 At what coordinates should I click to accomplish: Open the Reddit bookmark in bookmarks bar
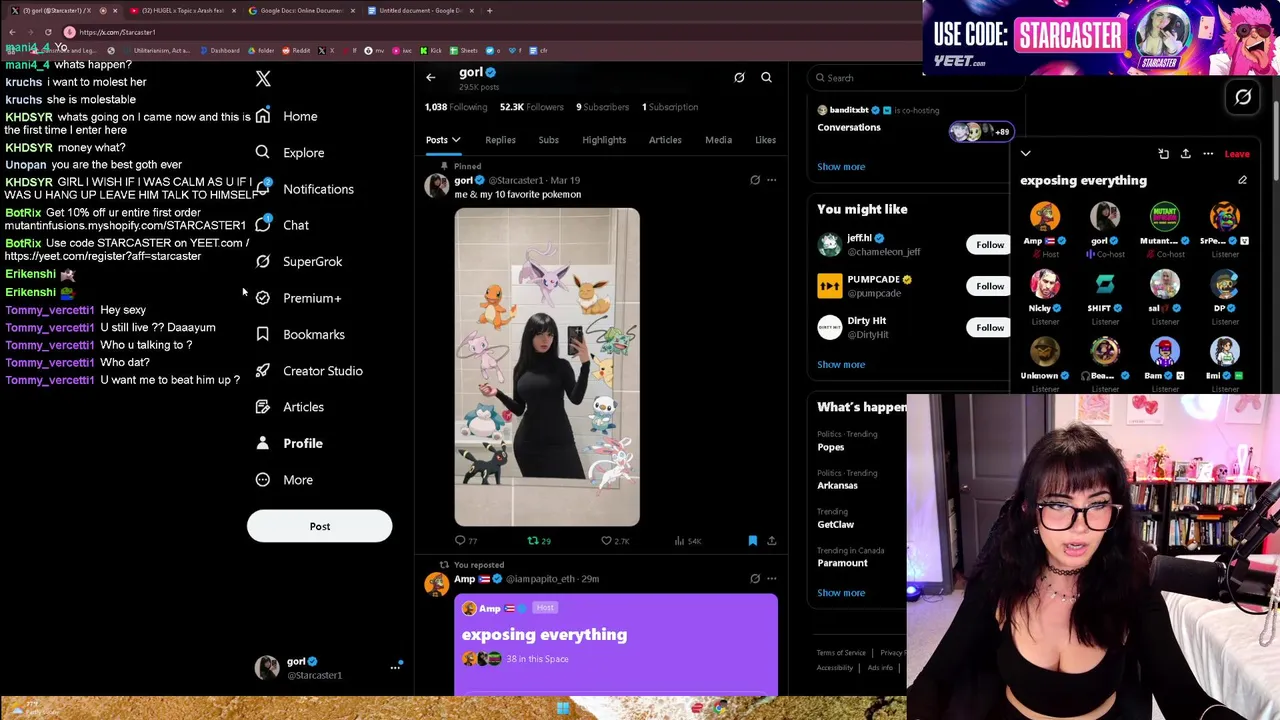[x=296, y=50]
